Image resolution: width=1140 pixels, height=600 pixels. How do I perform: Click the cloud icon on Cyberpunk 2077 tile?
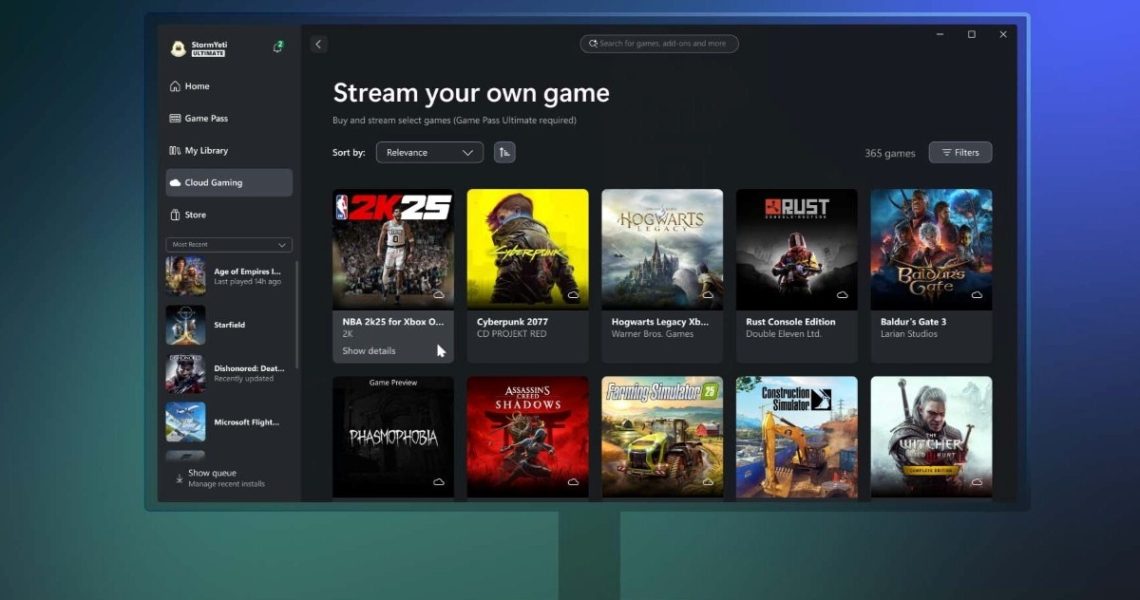[x=573, y=295]
